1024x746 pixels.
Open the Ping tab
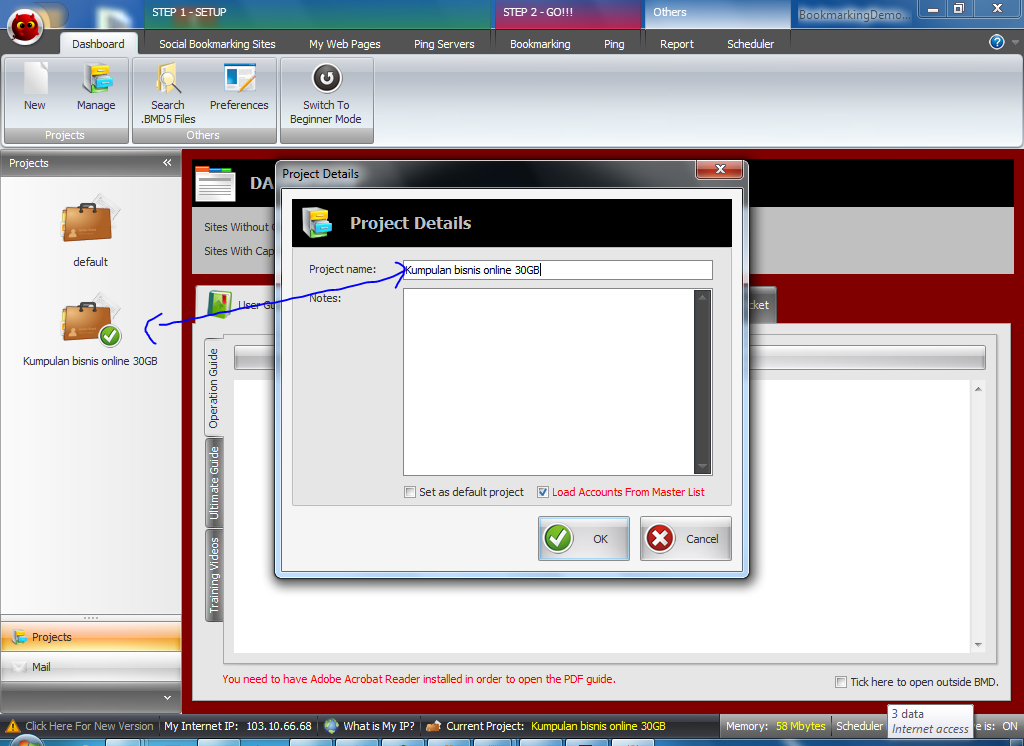[614, 44]
